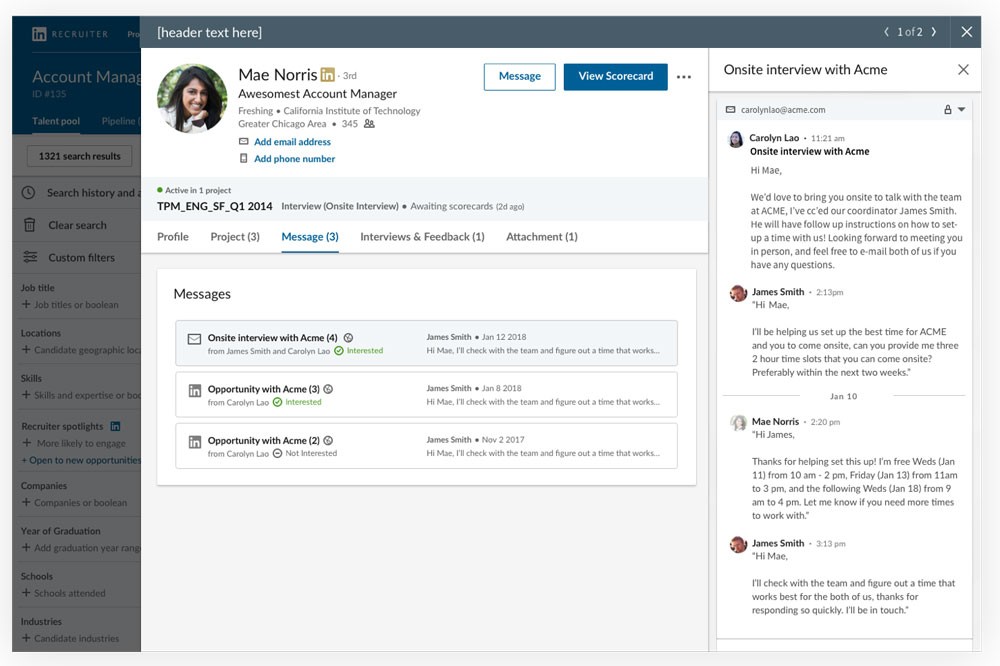Switch to the Interviews & Feedback tab
This screenshot has height=666, width=1000.
coord(422,237)
